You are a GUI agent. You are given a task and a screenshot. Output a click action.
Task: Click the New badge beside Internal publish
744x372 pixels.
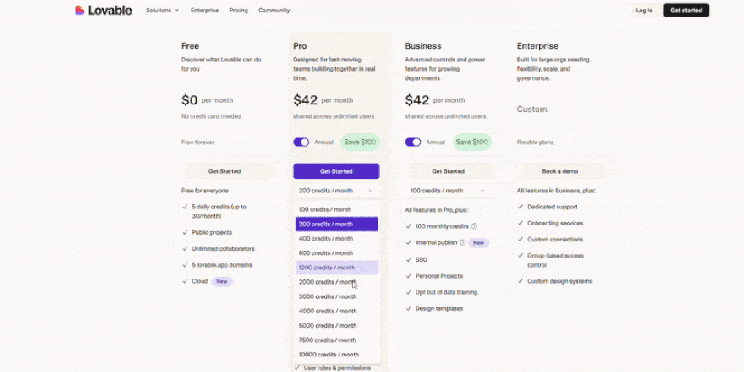[478, 242]
